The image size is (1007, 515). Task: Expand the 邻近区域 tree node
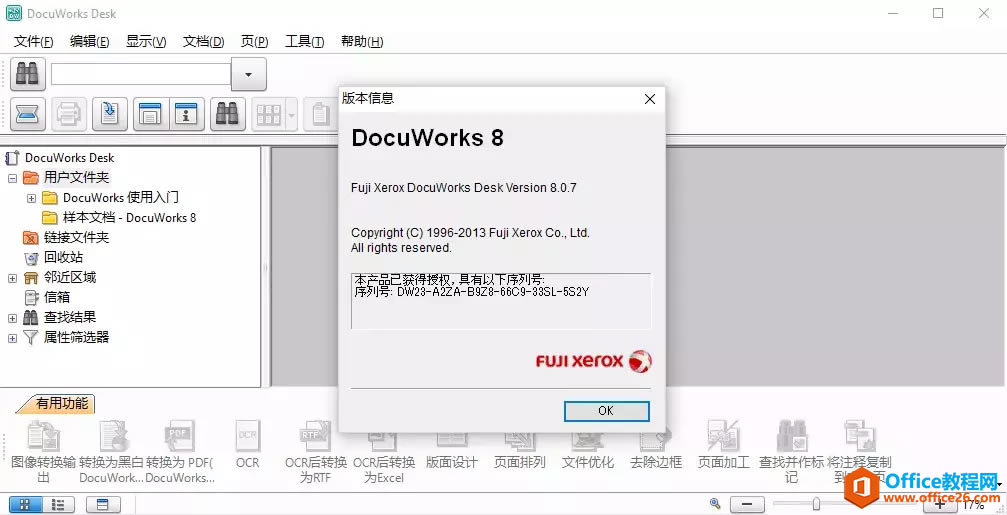click(12, 278)
